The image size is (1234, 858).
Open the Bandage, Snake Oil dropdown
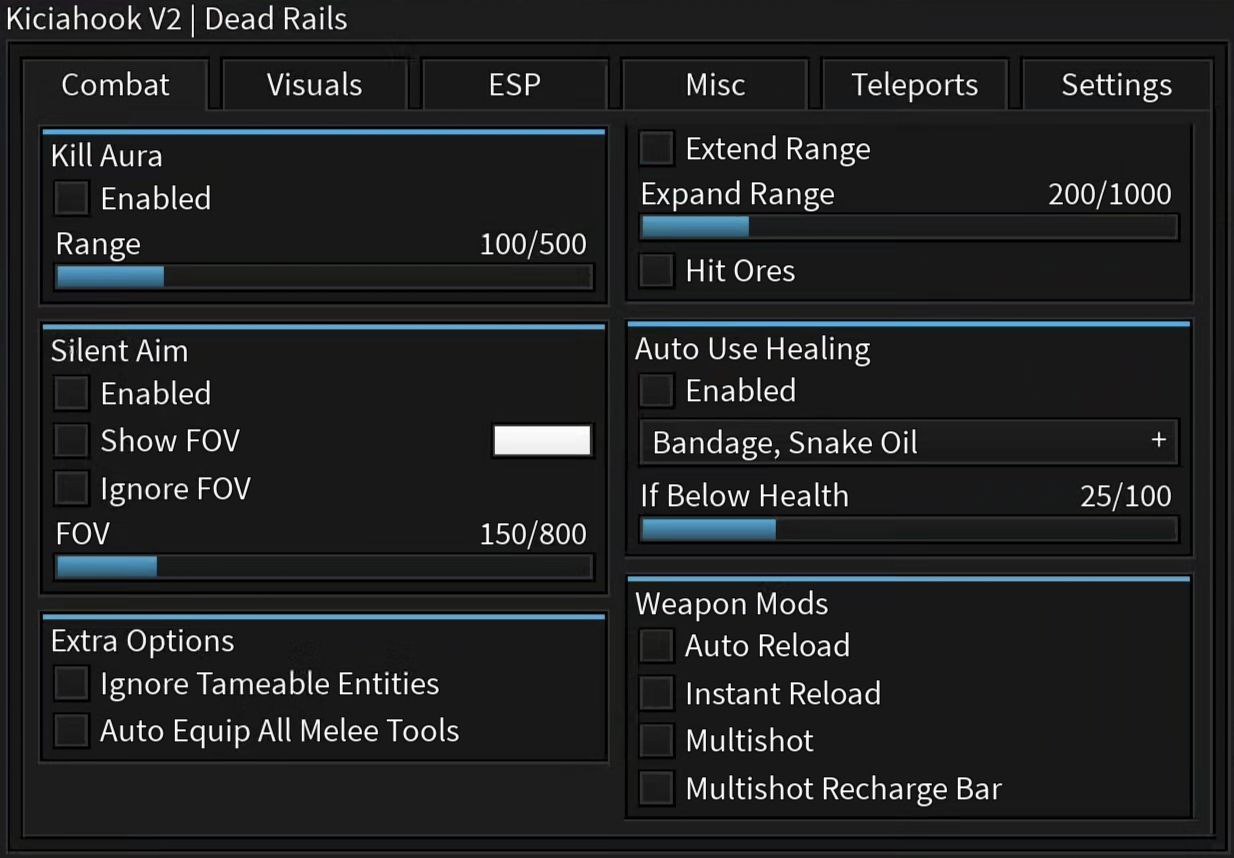908,442
